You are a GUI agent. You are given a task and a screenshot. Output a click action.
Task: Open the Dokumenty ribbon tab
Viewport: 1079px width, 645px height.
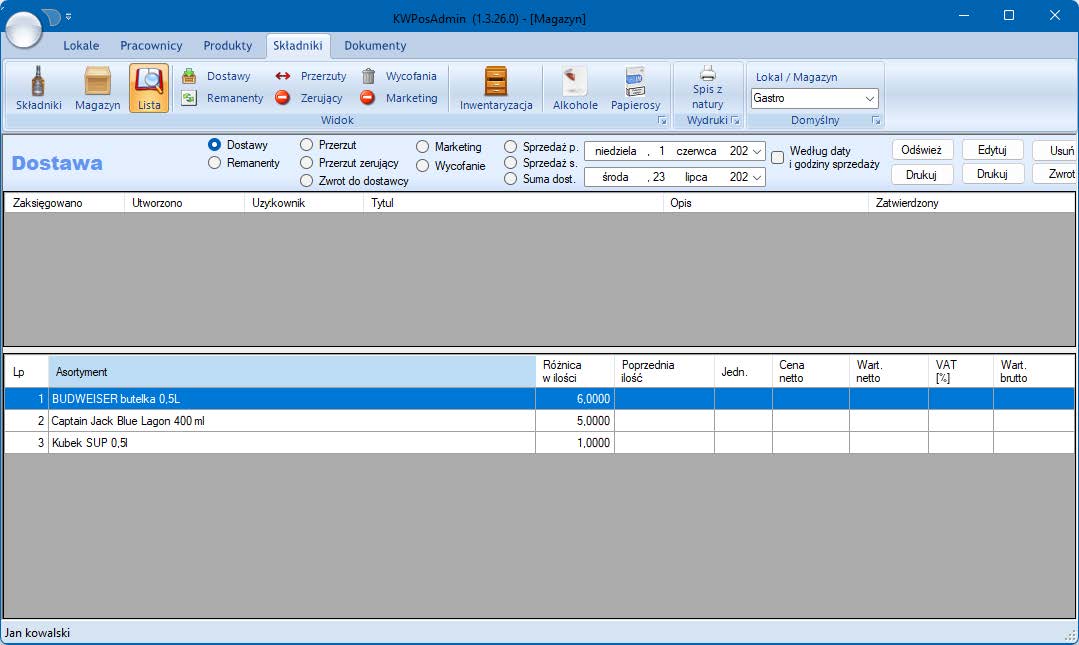pyautogui.click(x=375, y=46)
